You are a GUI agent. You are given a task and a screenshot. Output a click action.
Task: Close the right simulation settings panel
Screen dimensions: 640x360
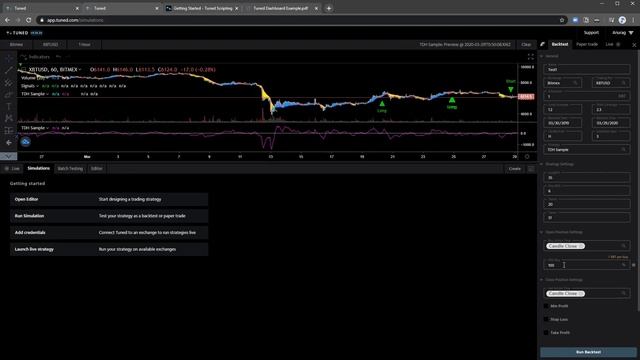[x=634, y=45]
